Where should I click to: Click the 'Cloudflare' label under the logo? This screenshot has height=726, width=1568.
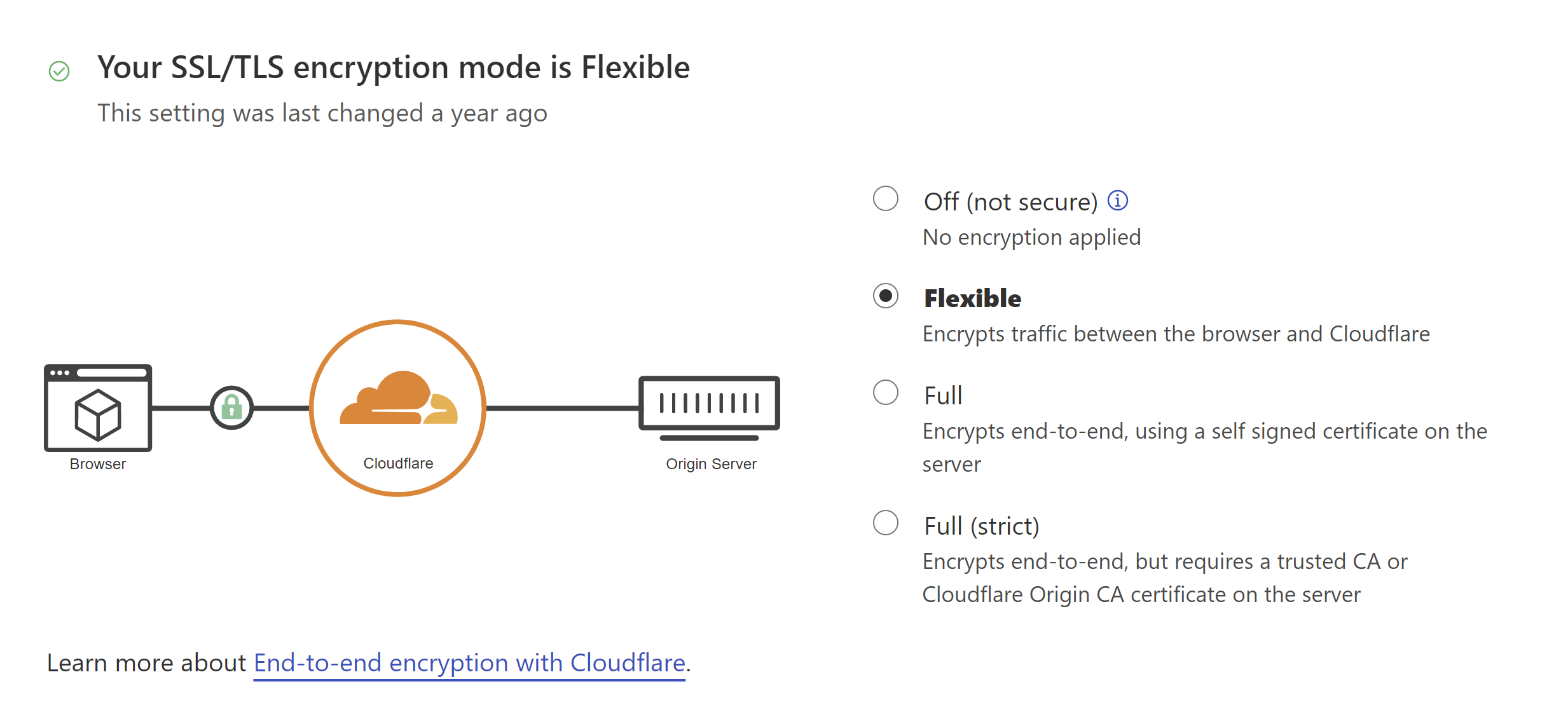(x=397, y=463)
